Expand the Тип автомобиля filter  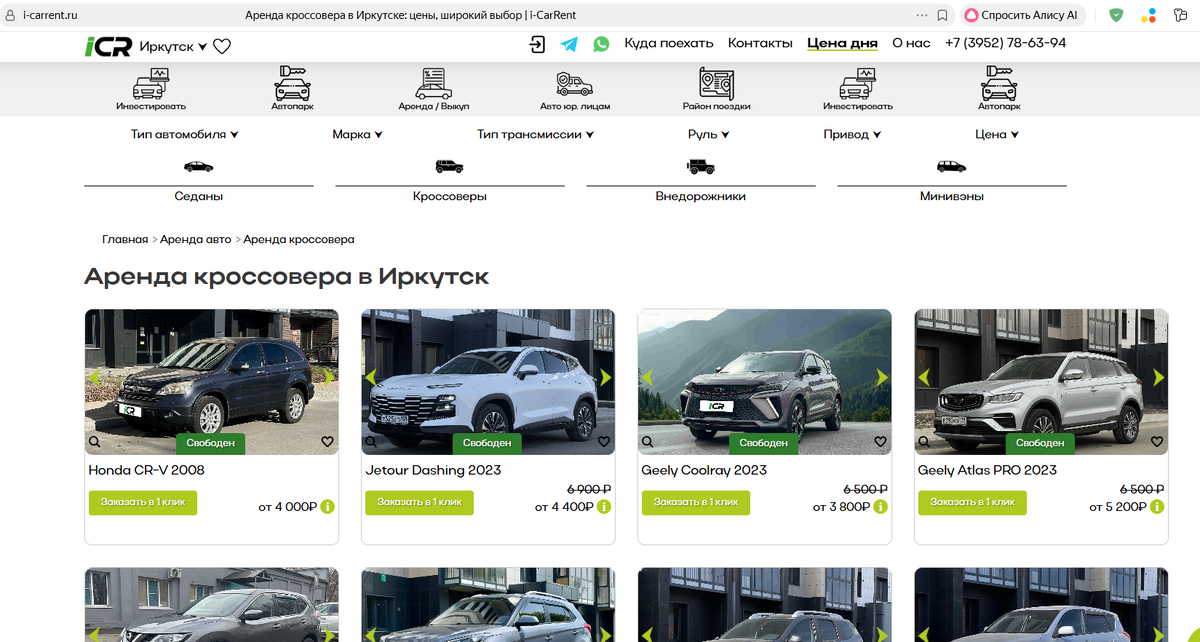(185, 134)
